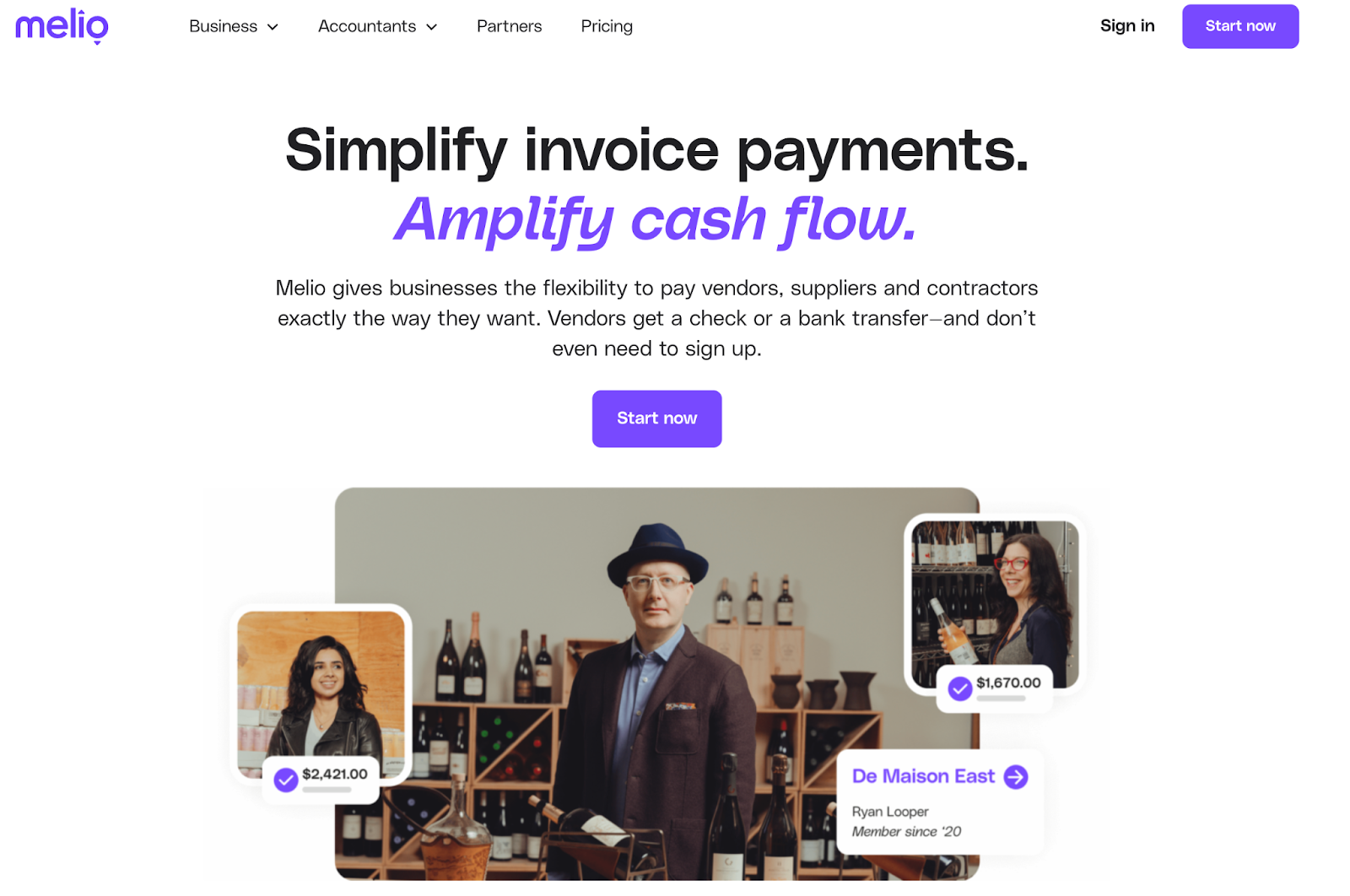Click the Melio logo
Image resolution: width=1350 pixels, height=896 pixels.
[x=62, y=25]
